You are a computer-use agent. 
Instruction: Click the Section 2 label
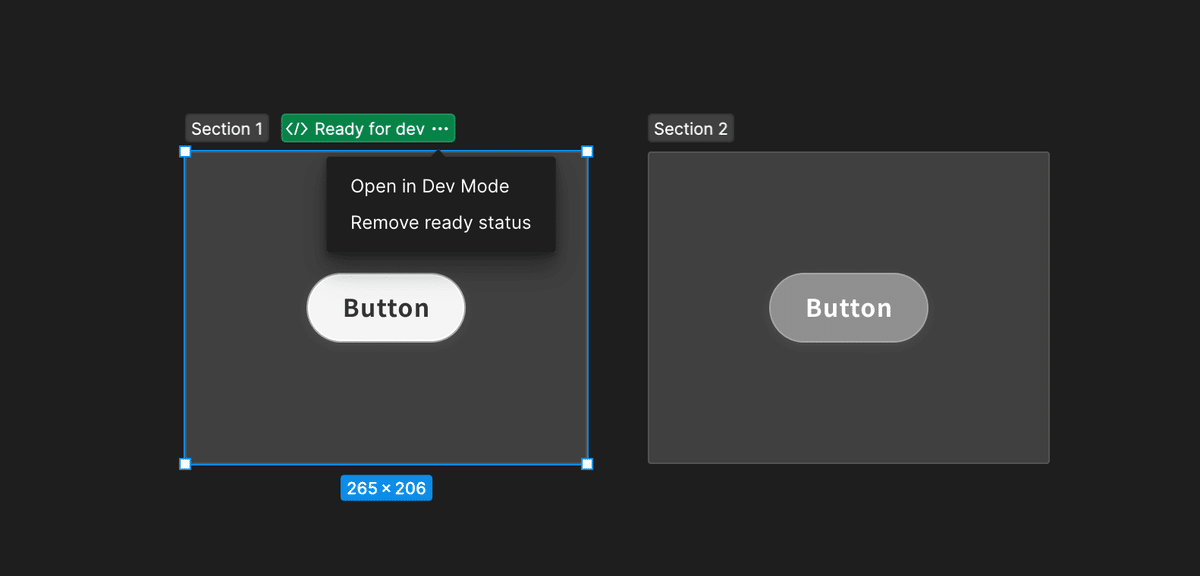click(691, 129)
